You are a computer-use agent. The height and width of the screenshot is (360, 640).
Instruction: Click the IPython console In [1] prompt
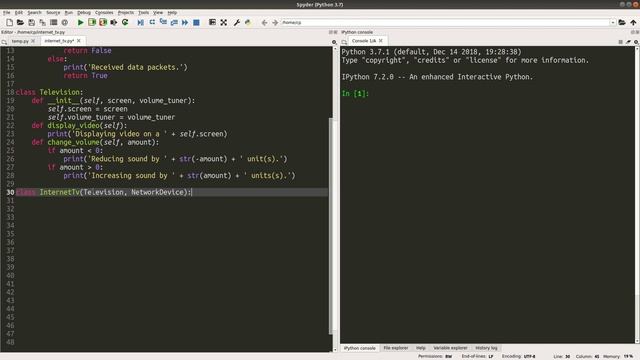(x=355, y=93)
